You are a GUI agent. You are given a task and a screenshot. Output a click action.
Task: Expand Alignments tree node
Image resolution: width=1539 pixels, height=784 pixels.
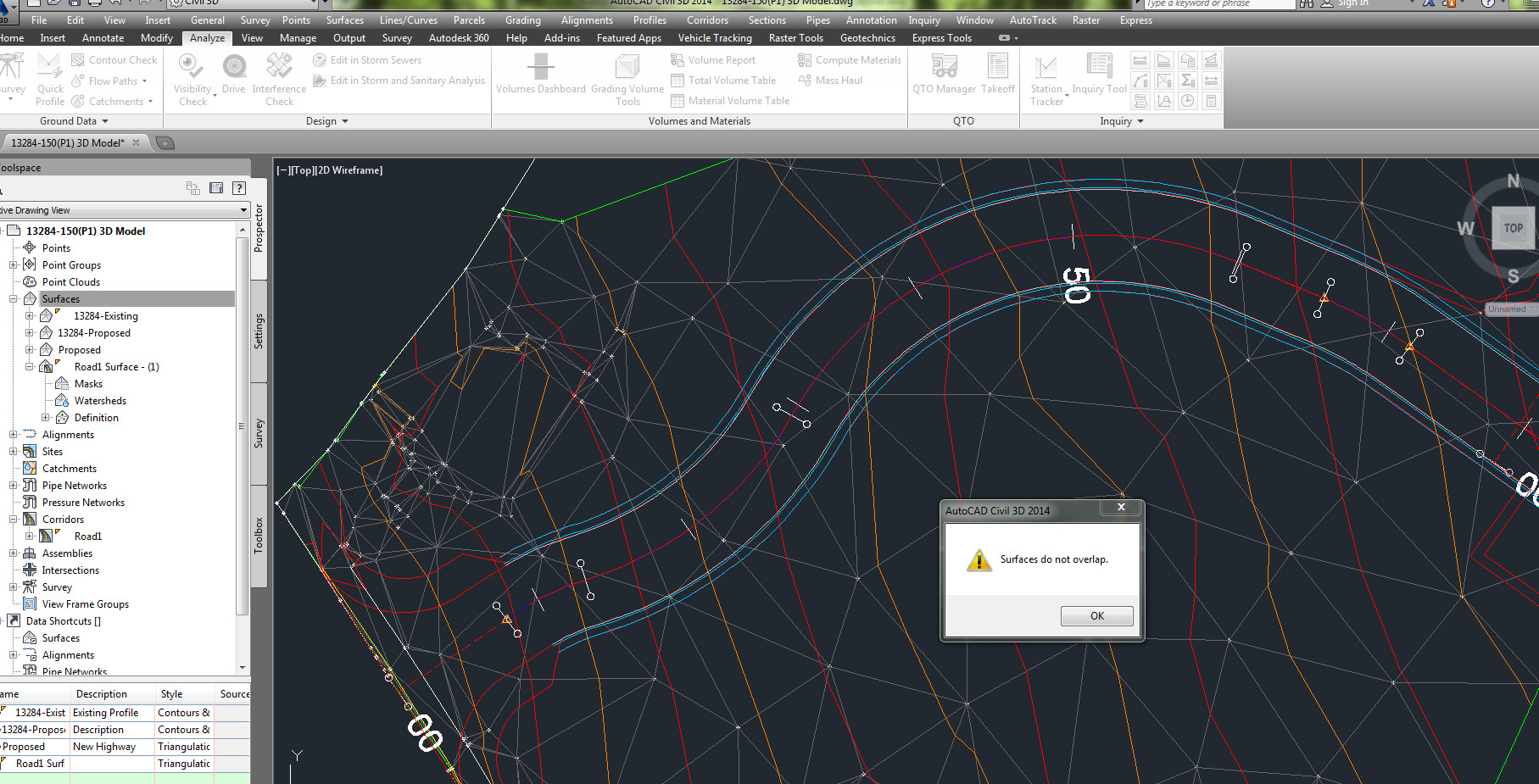(13, 435)
